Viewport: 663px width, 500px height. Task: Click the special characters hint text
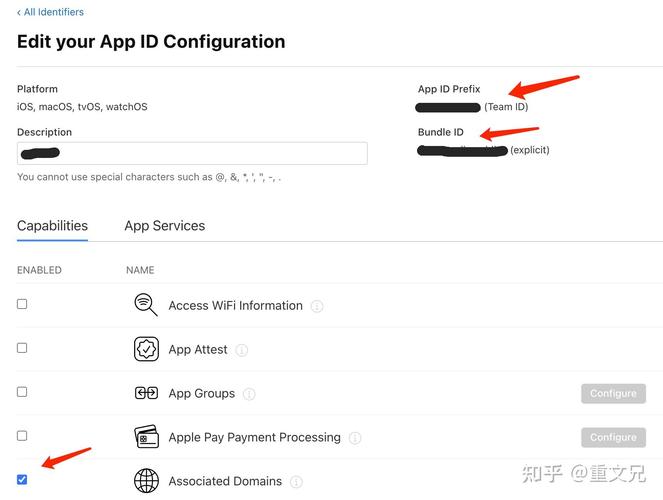pos(149,177)
